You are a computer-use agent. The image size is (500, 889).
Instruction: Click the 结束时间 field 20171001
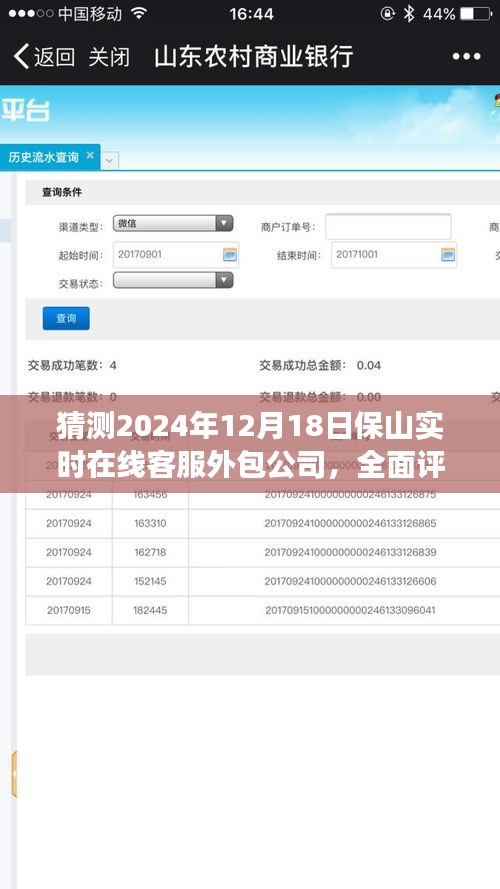[394, 255]
